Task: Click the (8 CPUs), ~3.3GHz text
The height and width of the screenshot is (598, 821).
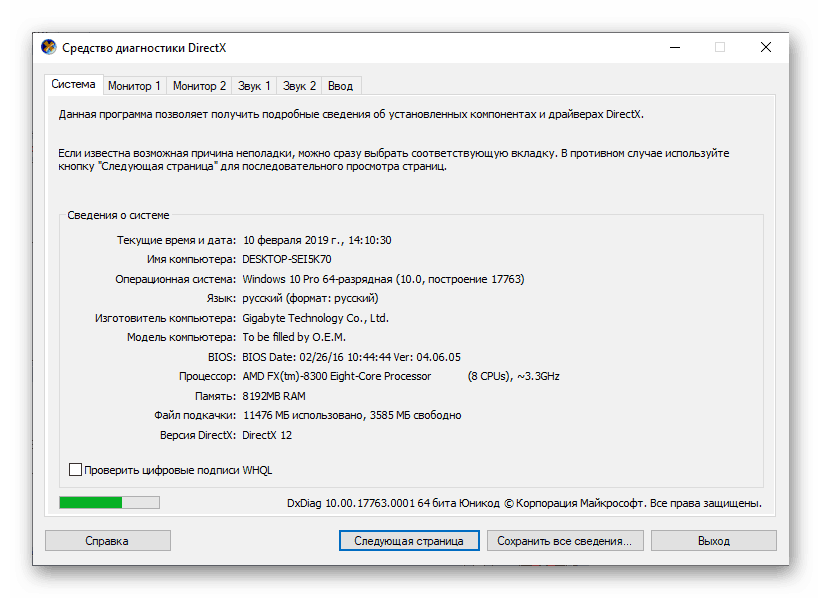Action: click(513, 376)
